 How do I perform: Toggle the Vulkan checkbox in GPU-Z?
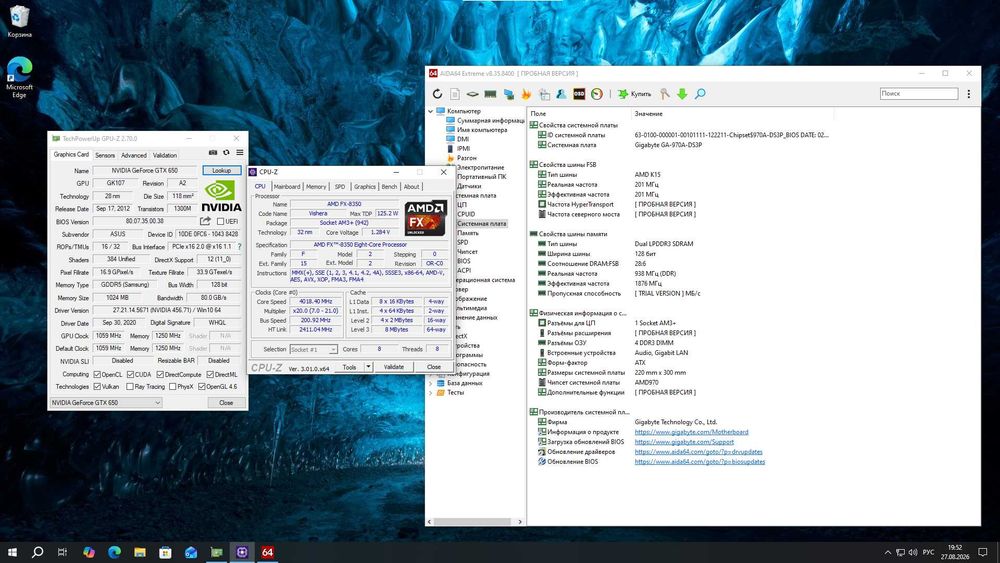tap(97, 386)
